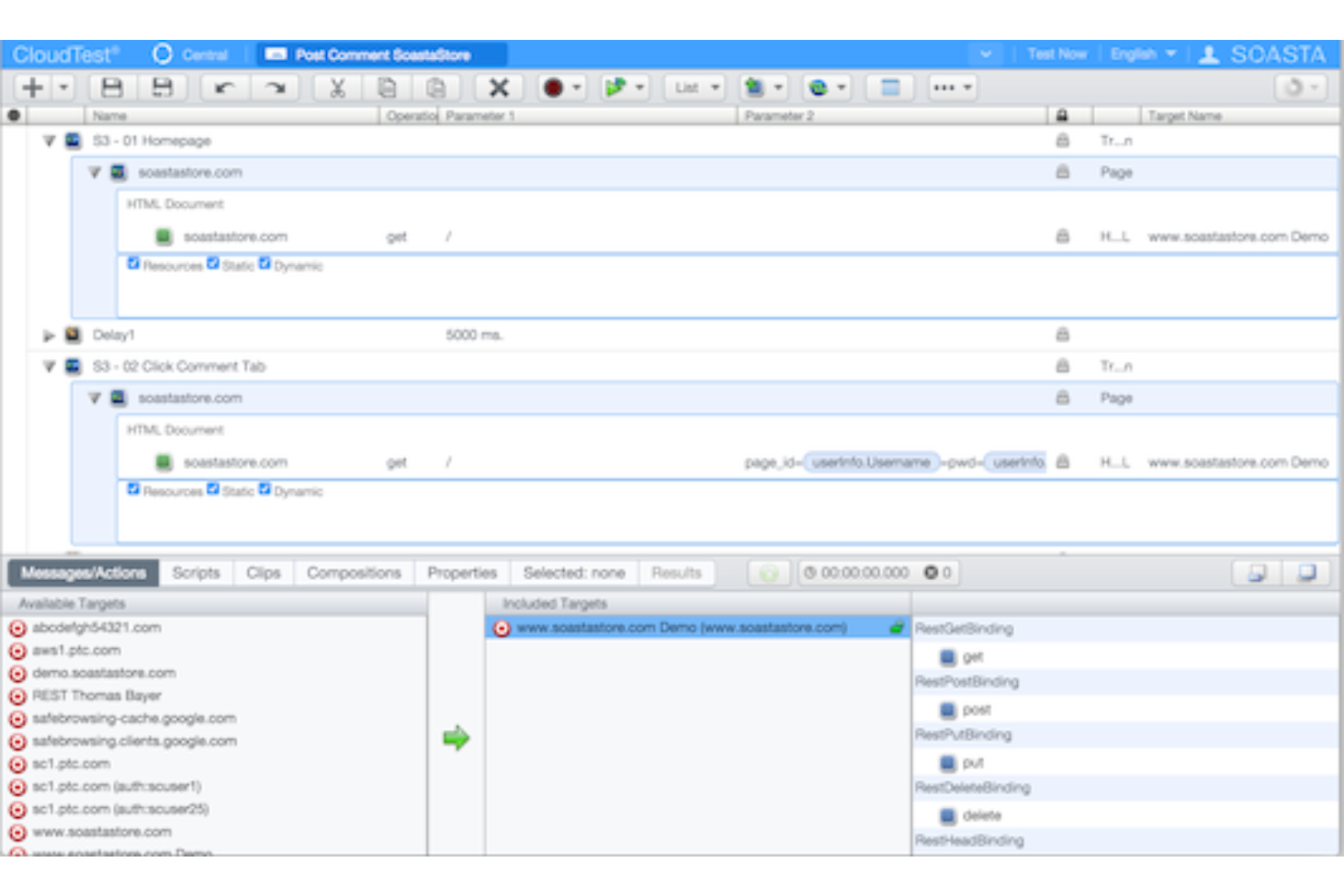
Task: Toggle Static checkbox under S3 - 02 Click Comment Tab
Action: (x=212, y=489)
